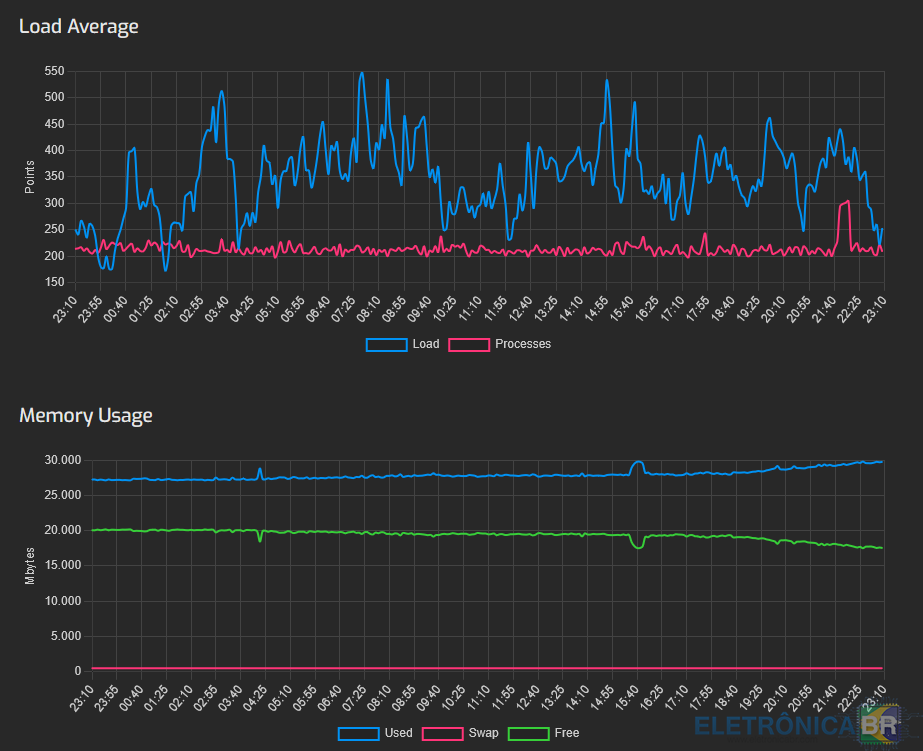The image size is (923, 751).
Task: Click the Free memory dip near 04:25
Action: click(260, 540)
